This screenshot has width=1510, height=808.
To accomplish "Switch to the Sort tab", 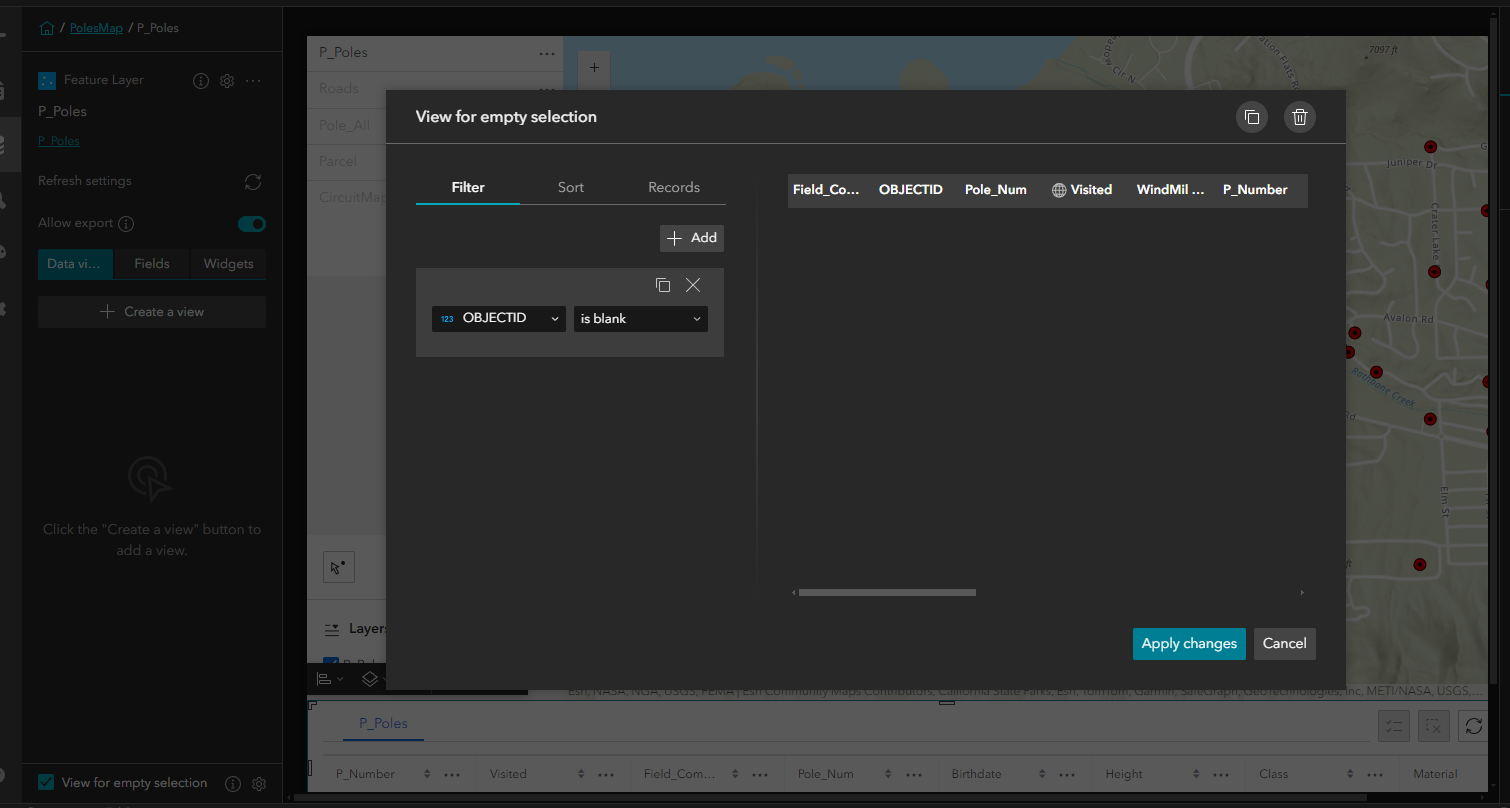I will click(570, 187).
